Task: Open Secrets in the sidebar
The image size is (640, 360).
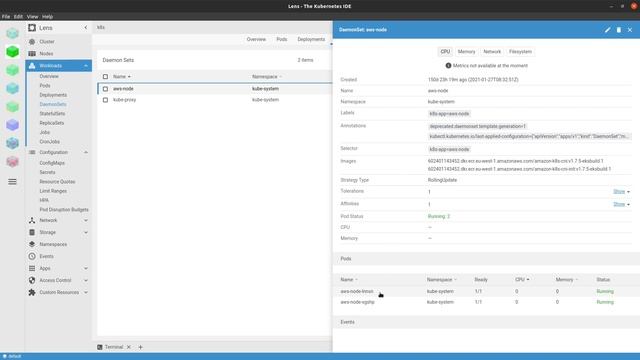Action: pyautogui.click(x=47, y=172)
